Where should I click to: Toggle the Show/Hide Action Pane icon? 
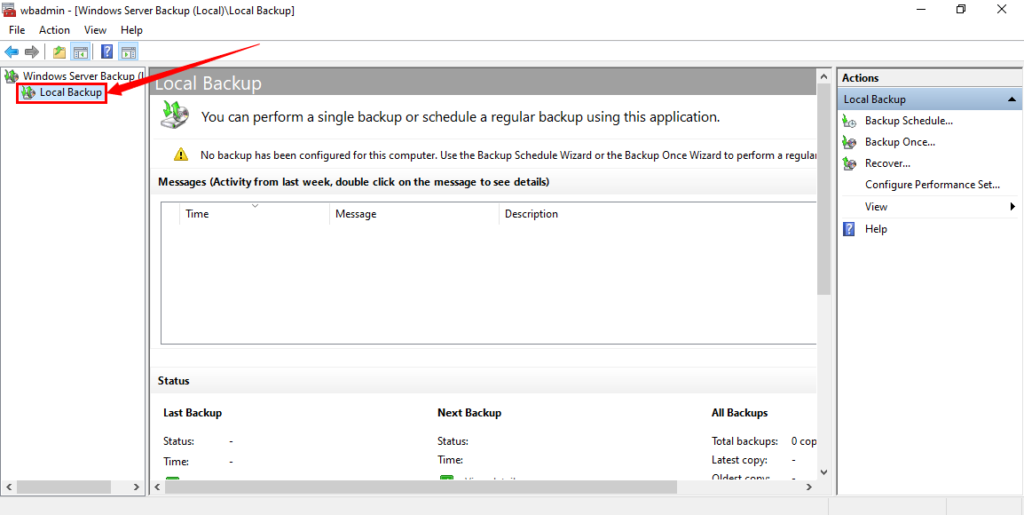(x=128, y=52)
